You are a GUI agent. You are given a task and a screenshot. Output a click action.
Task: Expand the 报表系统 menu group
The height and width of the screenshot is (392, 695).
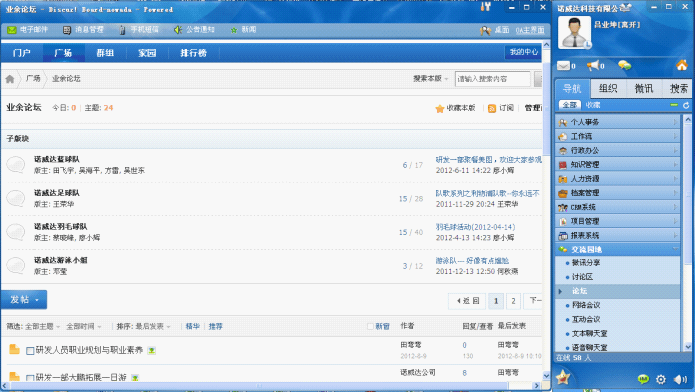(617, 235)
